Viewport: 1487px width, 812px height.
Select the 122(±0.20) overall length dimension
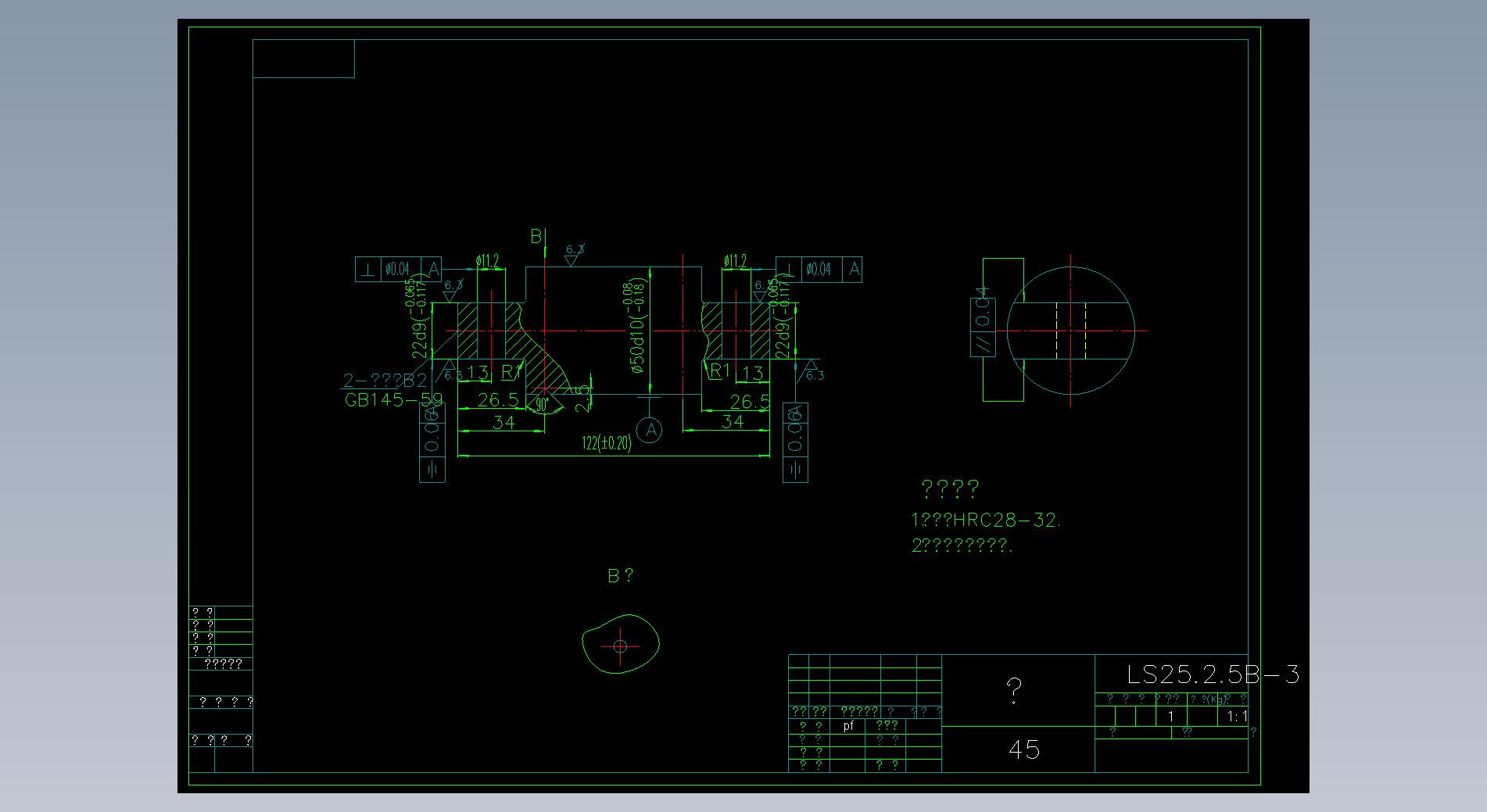(607, 443)
